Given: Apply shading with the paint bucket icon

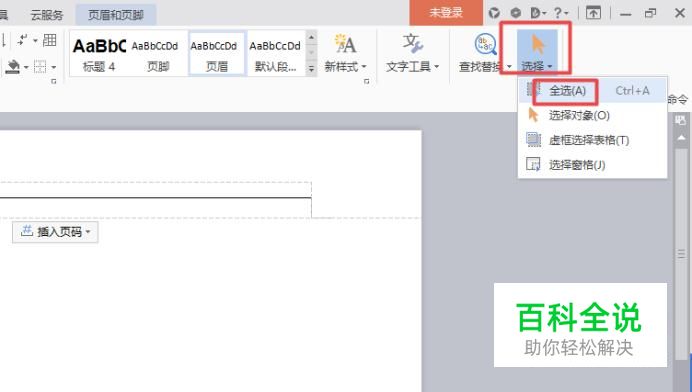Looking at the screenshot, I should click(x=13, y=66).
